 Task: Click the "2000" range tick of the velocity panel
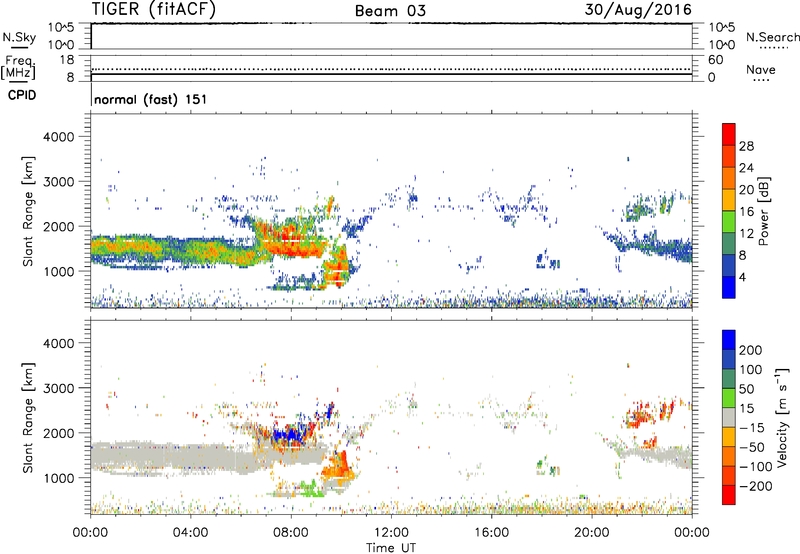58,433
